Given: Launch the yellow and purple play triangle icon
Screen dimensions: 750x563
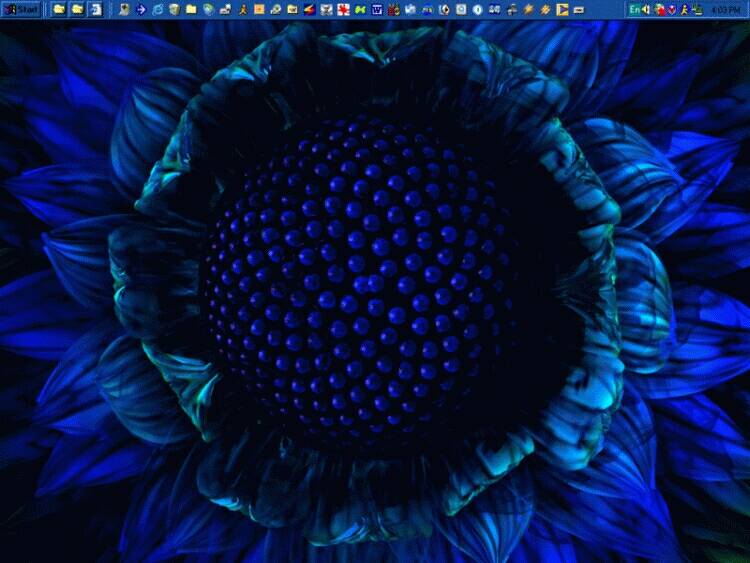Looking at the screenshot, I should pos(563,9).
